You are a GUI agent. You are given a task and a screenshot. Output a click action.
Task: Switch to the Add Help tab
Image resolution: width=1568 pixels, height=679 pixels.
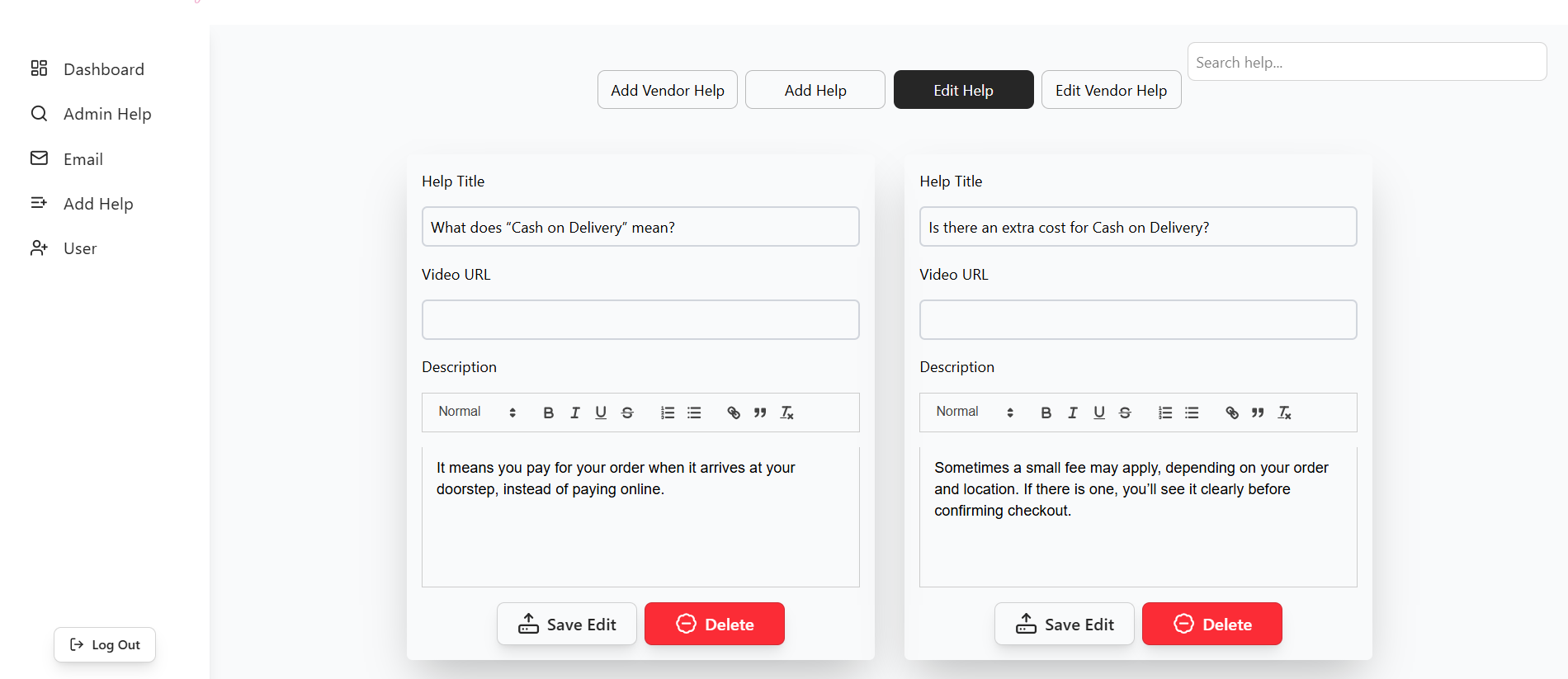click(x=815, y=90)
